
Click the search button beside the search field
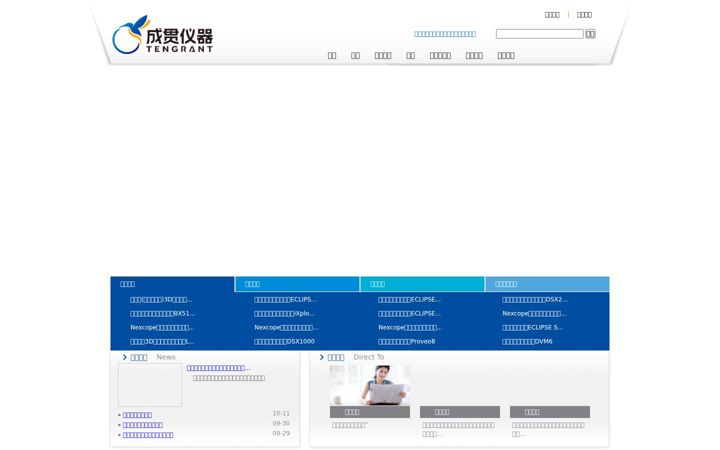pyautogui.click(x=590, y=34)
